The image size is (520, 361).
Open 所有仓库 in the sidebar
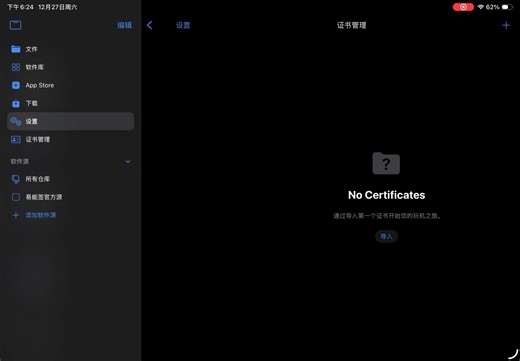(x=70, y=179)
